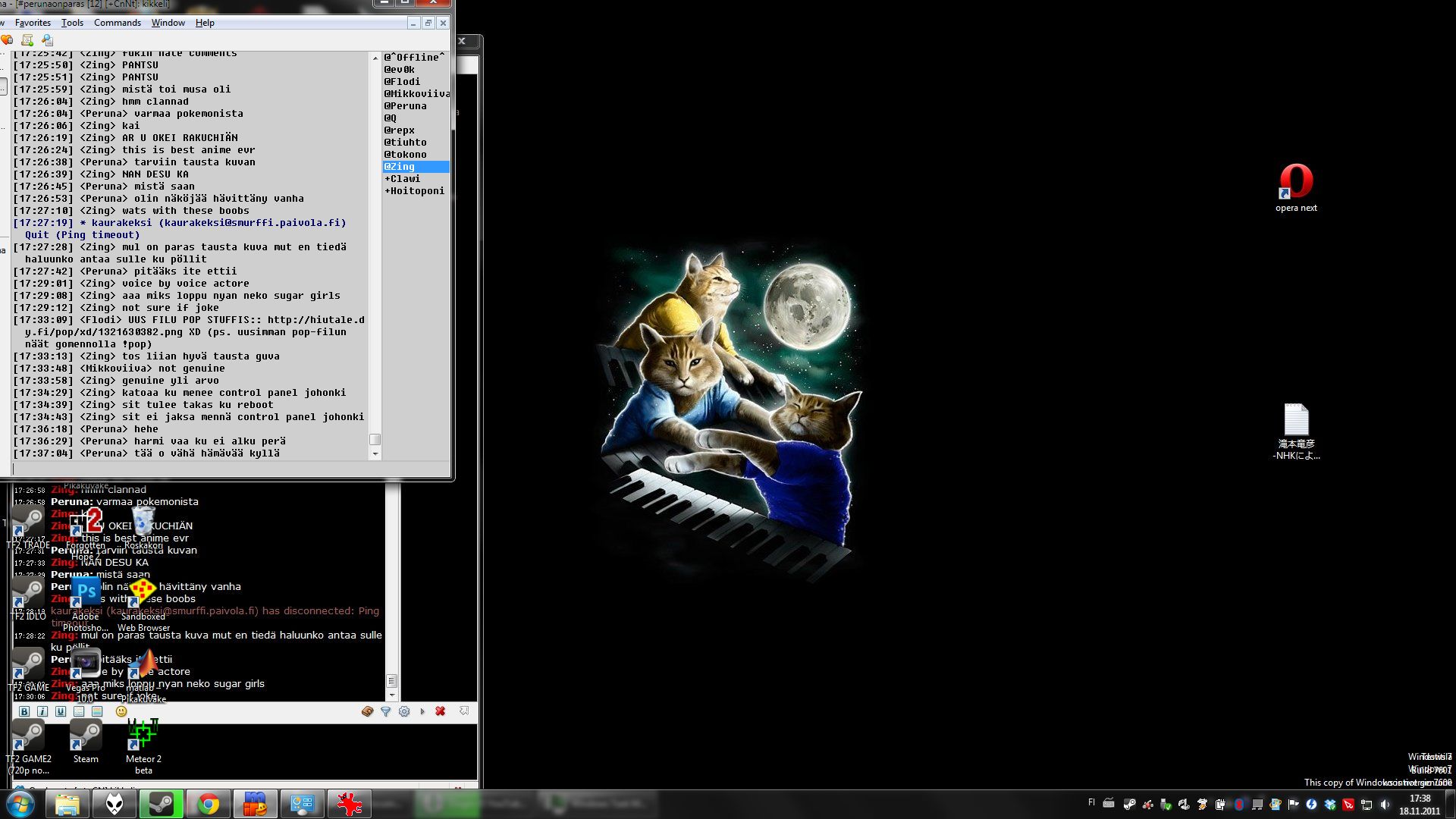Open mIRC from the taskbar

click(256, 805)
